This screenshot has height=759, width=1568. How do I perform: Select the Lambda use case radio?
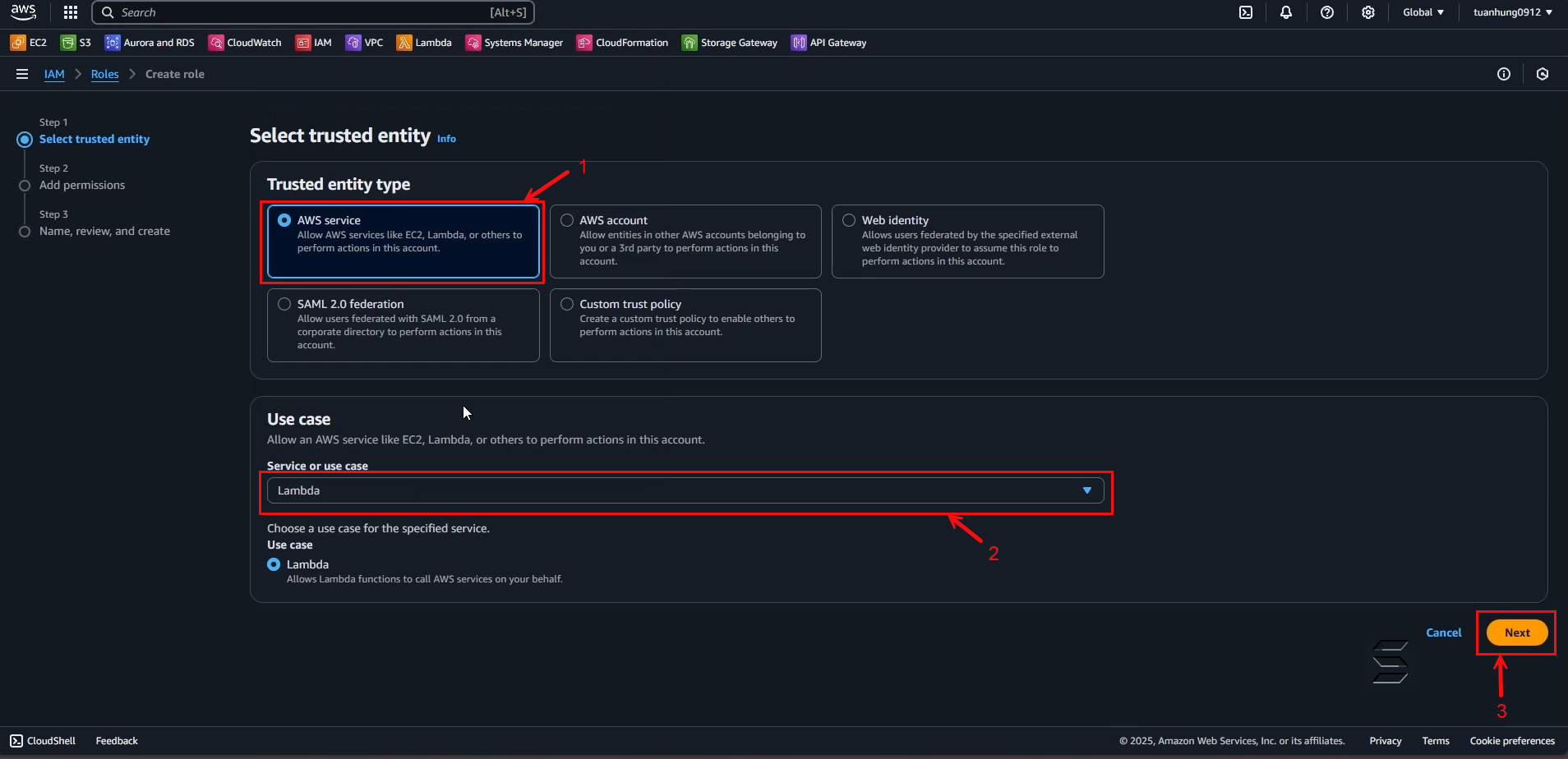(274, 564)
